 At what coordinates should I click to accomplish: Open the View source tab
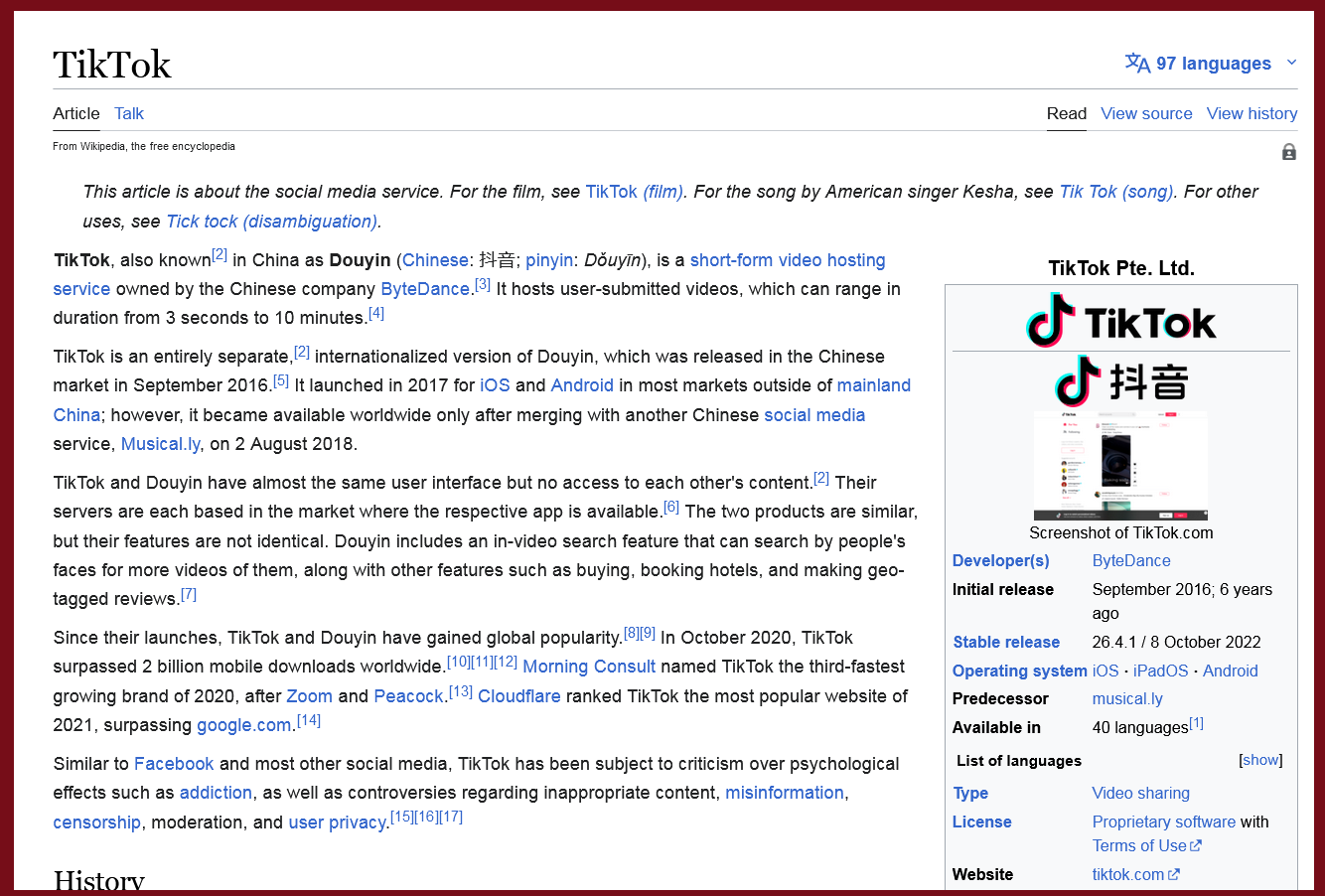click(x=1146, y=113)
